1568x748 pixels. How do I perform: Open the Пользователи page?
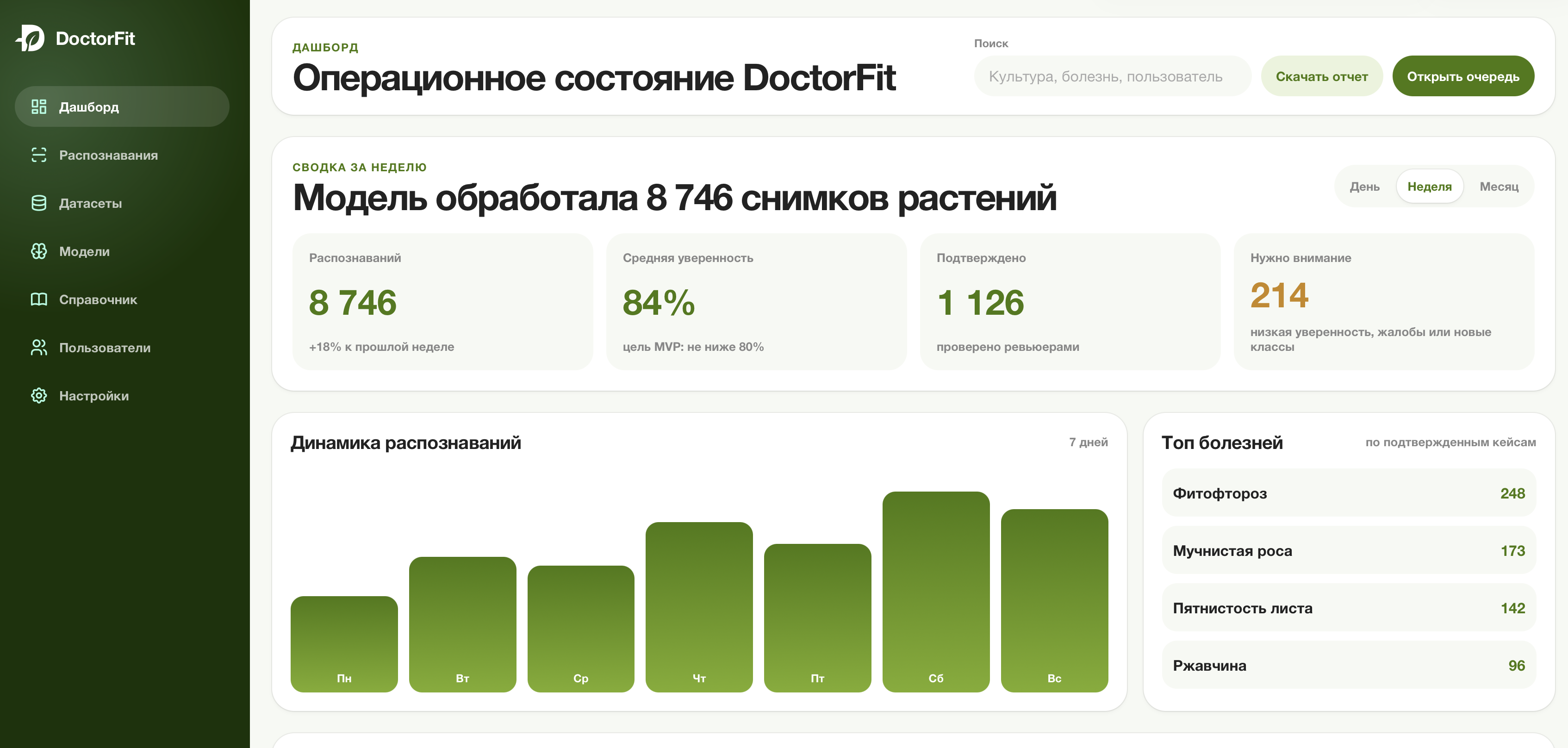click(122, 347)
